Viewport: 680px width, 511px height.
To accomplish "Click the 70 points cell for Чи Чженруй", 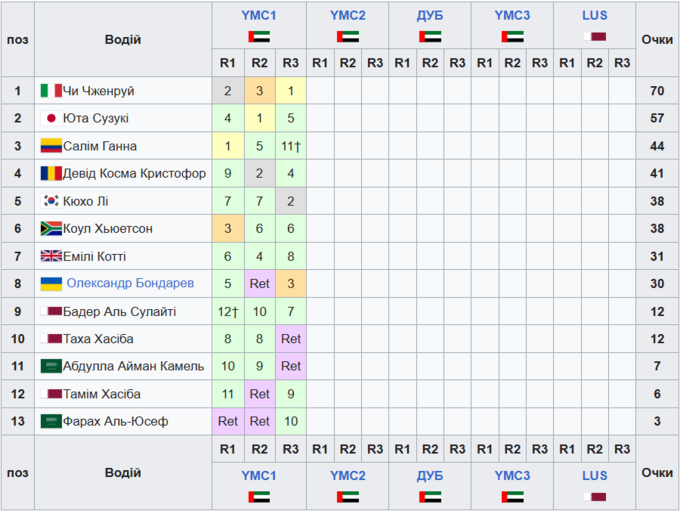I will (657, 91).
